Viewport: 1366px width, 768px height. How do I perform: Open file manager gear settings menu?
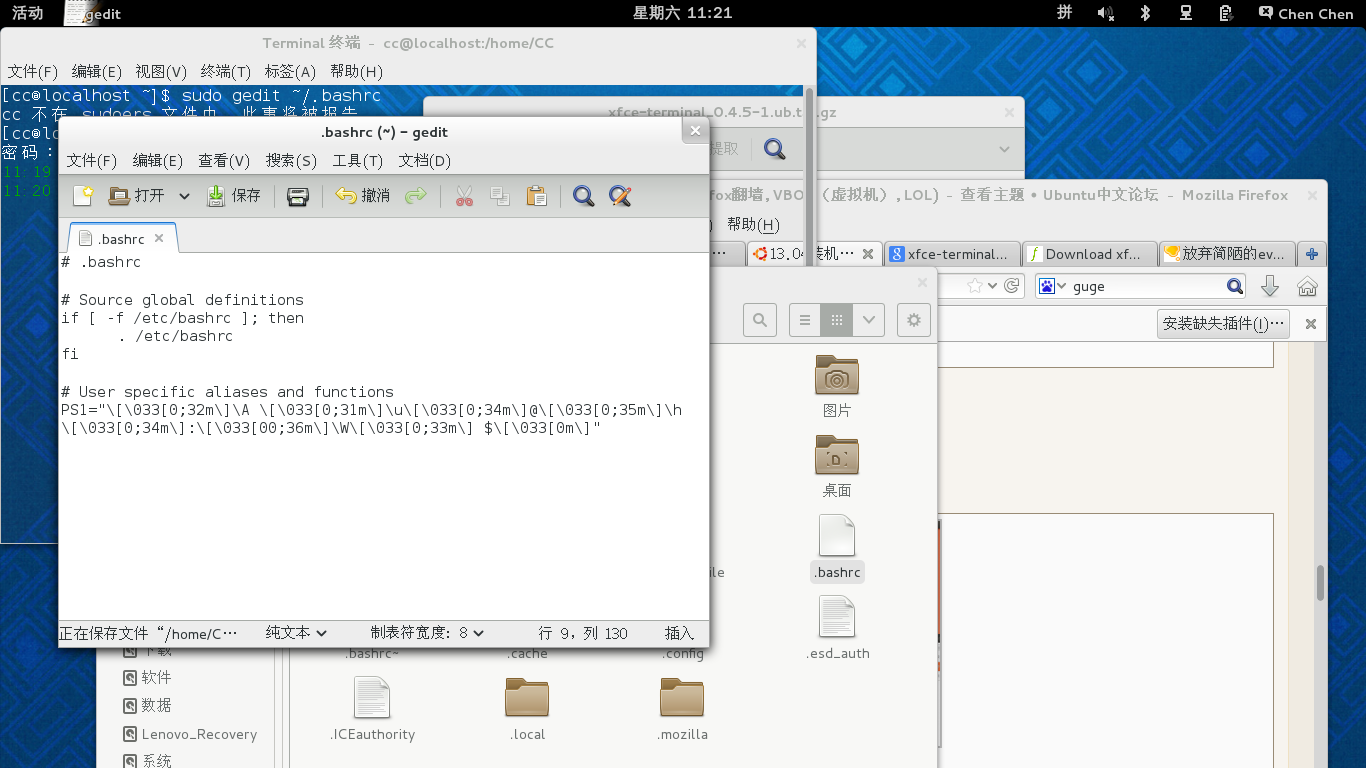[913, 320]
